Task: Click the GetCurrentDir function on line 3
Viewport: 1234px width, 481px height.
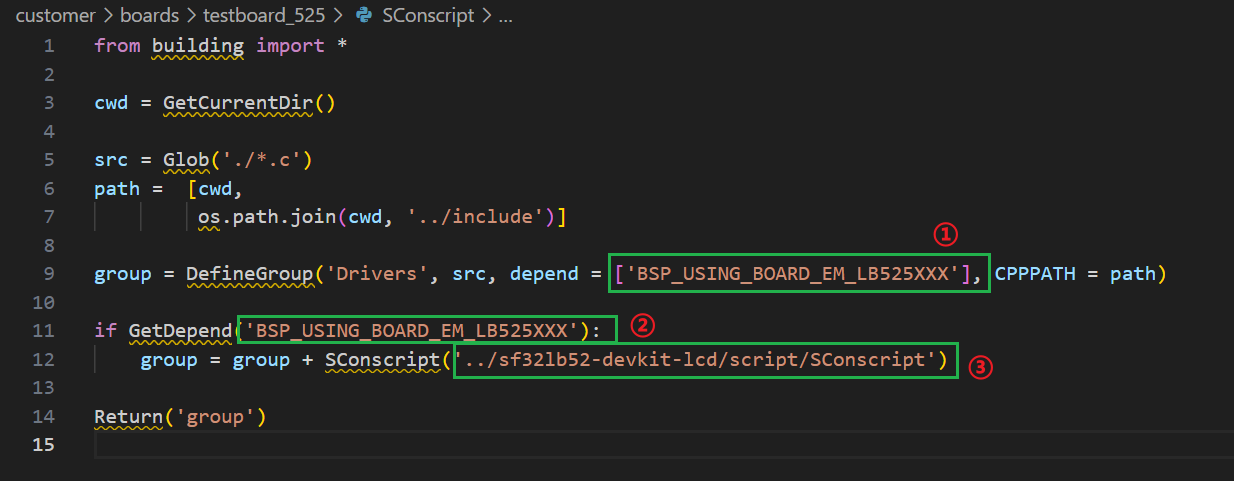Action: (x=241, y=103)
